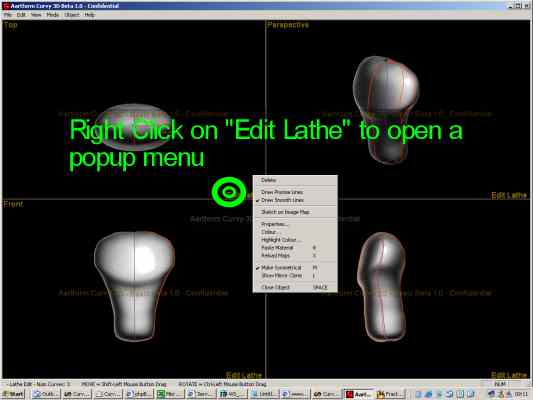
Task: Open Highlight Colour... from the popup
Action: coord(281,240)
